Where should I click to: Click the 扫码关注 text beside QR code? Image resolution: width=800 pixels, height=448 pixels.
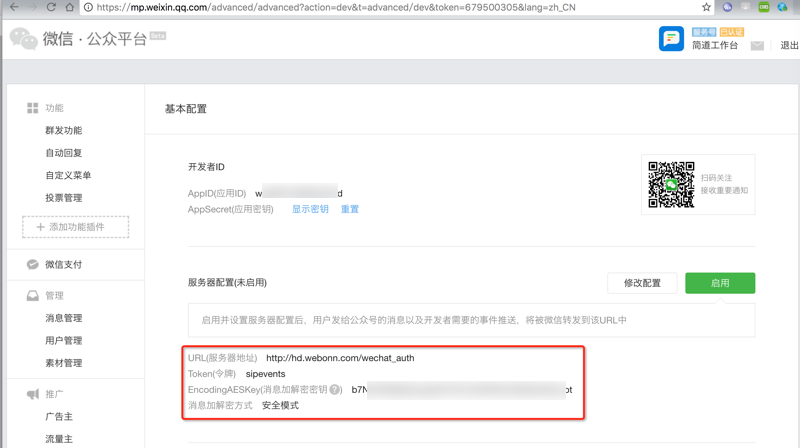tap(716, 178)
